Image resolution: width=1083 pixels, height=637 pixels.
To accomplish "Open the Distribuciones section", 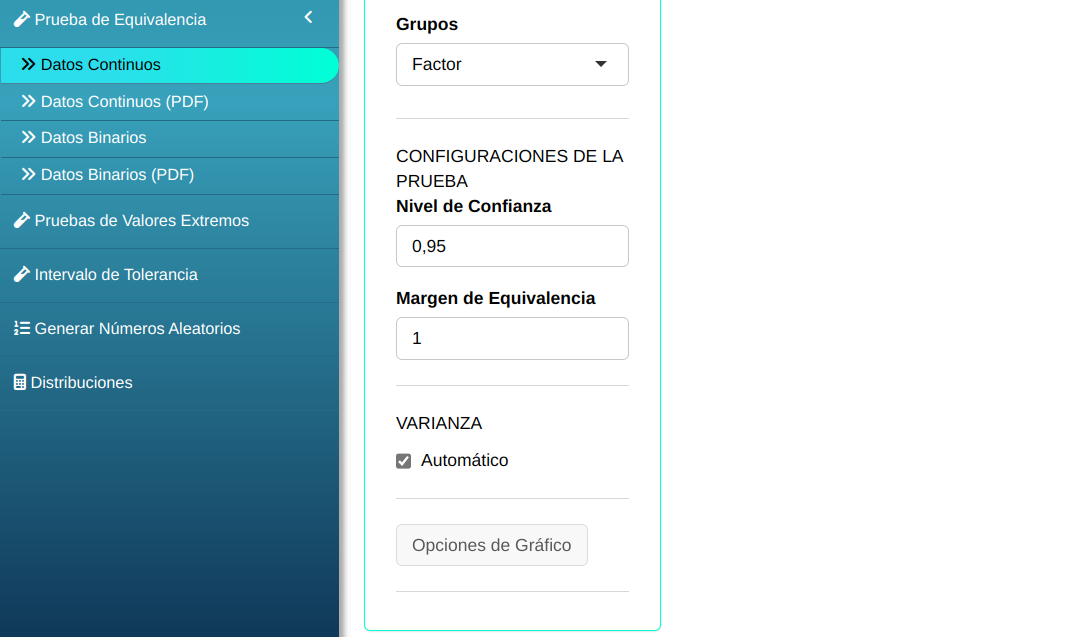I will coord(81,383).
